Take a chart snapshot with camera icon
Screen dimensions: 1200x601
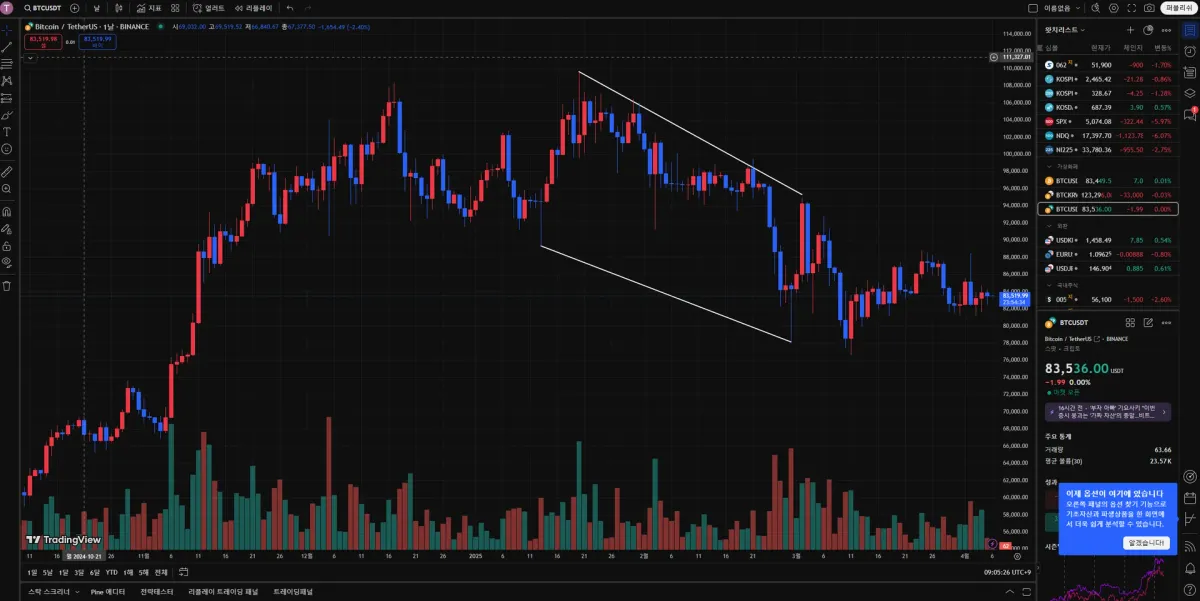1150,8
